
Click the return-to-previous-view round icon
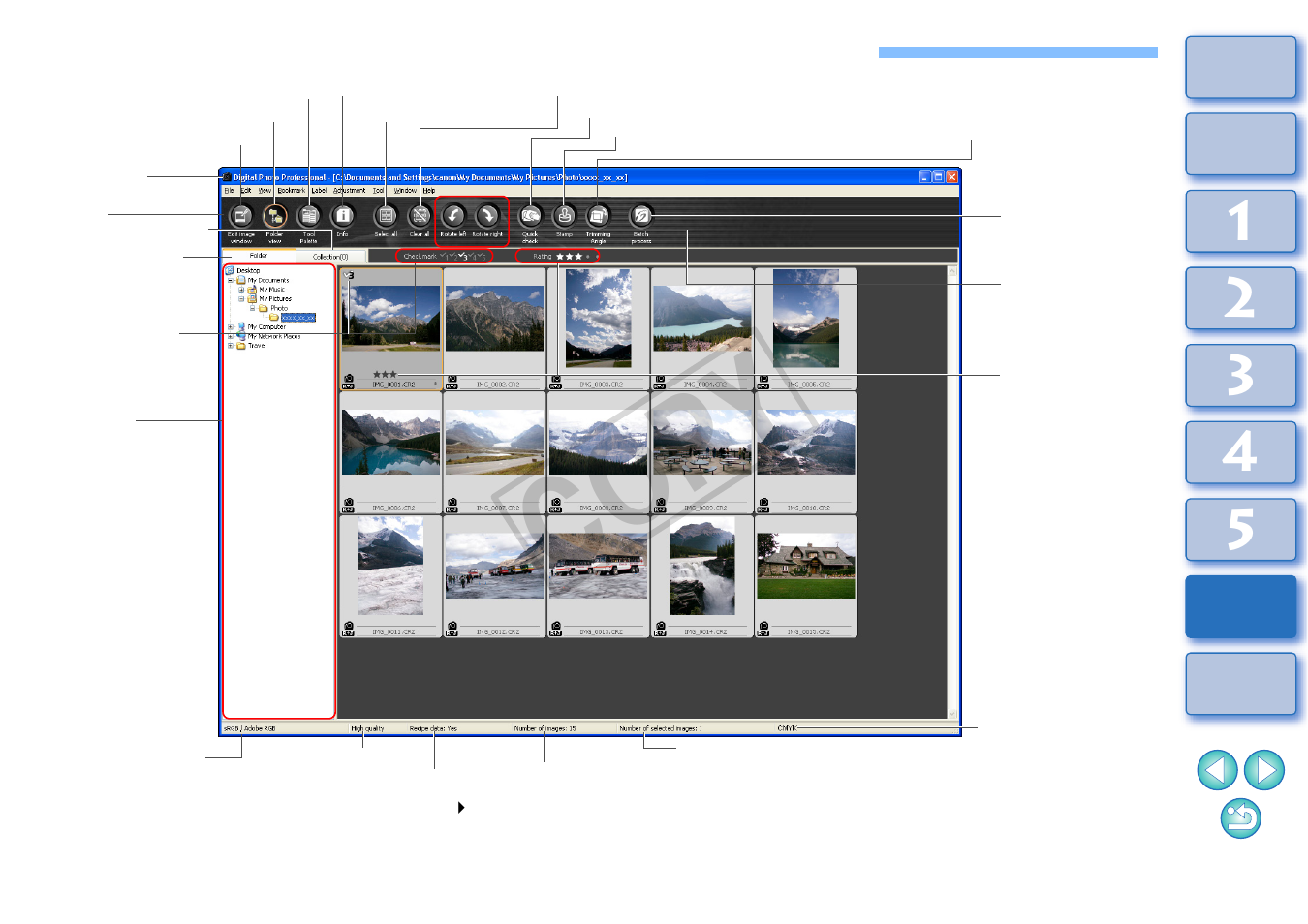[1241, 818]
